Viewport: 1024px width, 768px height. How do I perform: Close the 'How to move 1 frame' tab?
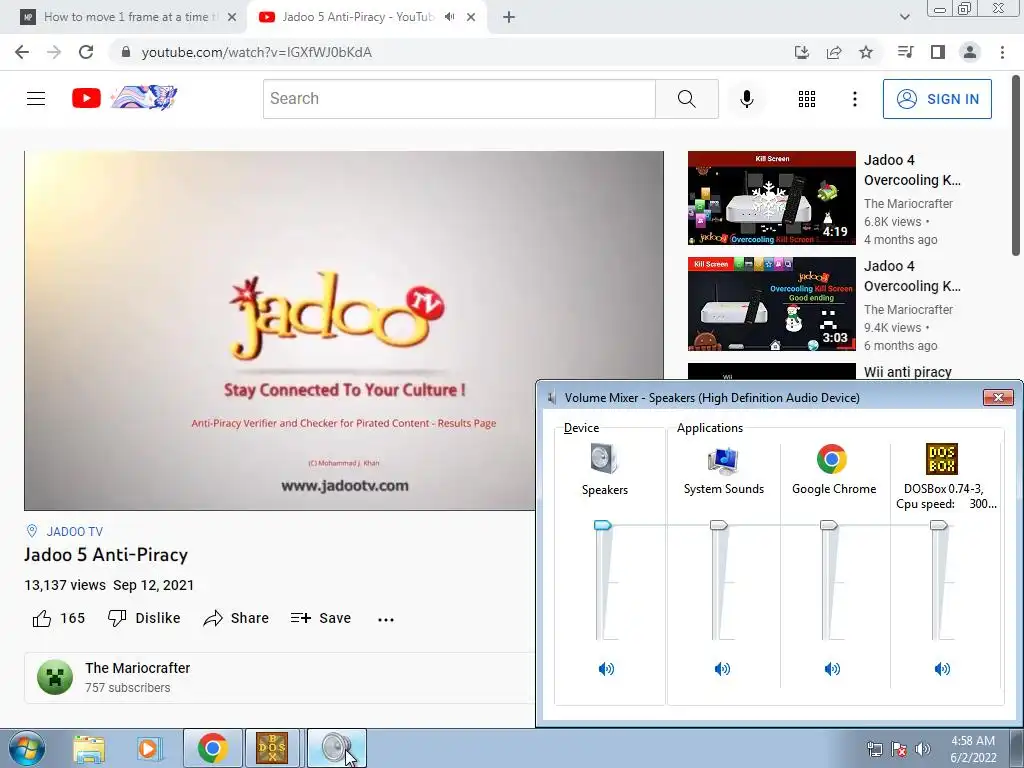pyautogui.click(x=232, y=17)
